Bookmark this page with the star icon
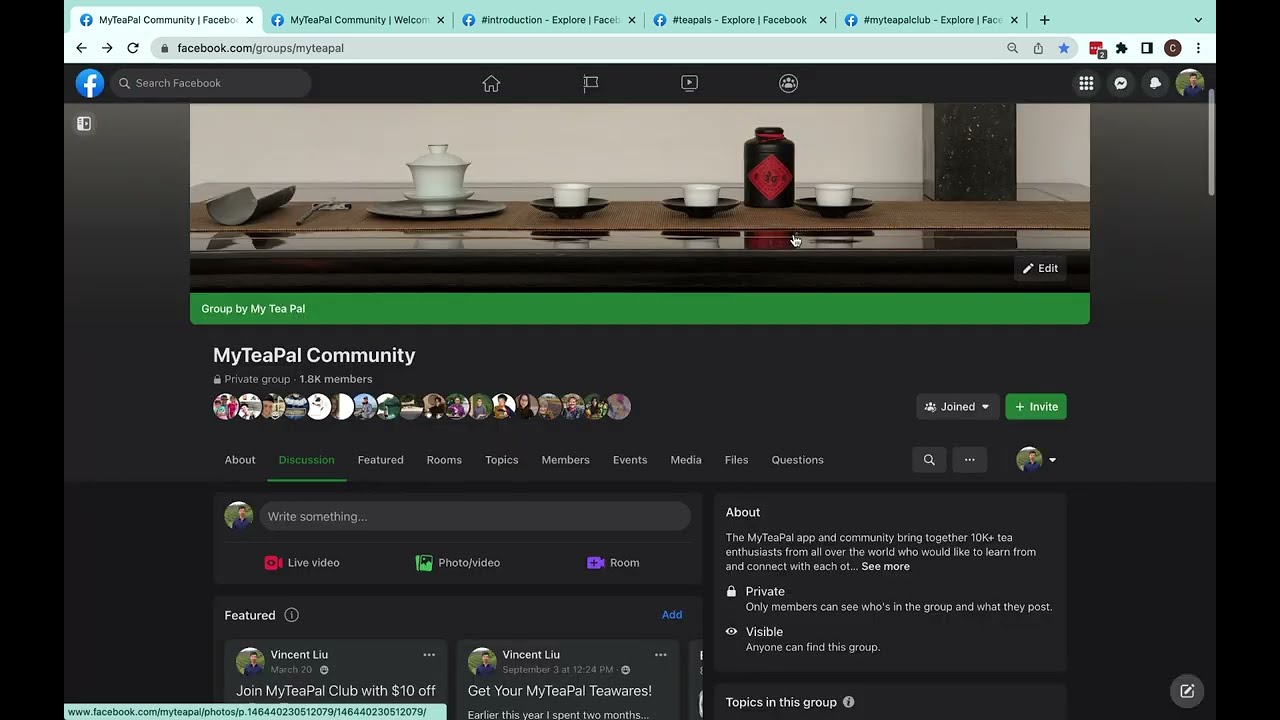 pyautogui.click(x=1064, y=48)
